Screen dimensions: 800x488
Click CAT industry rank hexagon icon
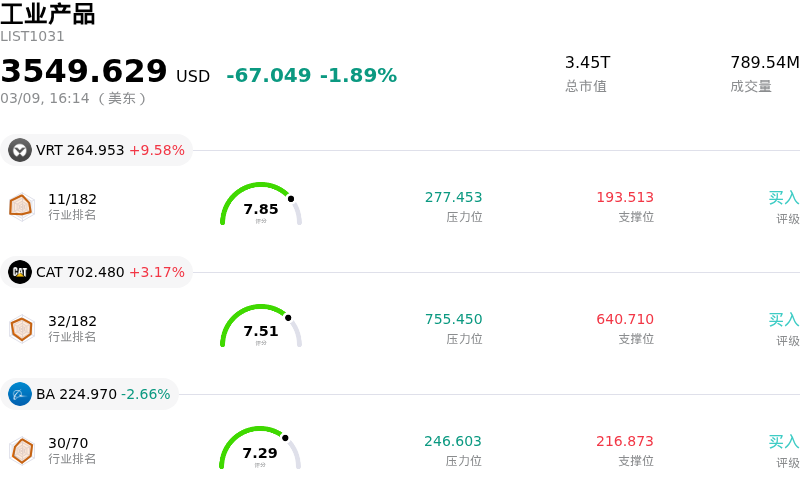[21, 328]
